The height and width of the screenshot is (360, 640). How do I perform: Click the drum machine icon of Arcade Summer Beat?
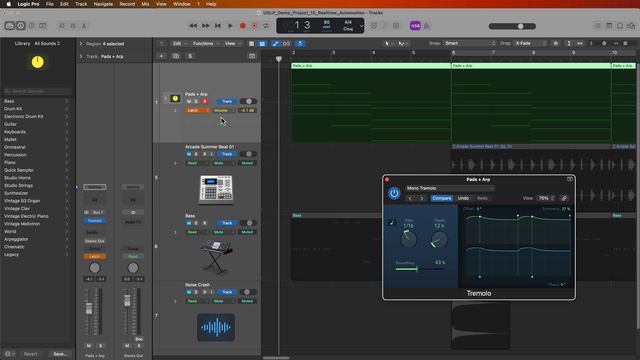pos(216,190)
